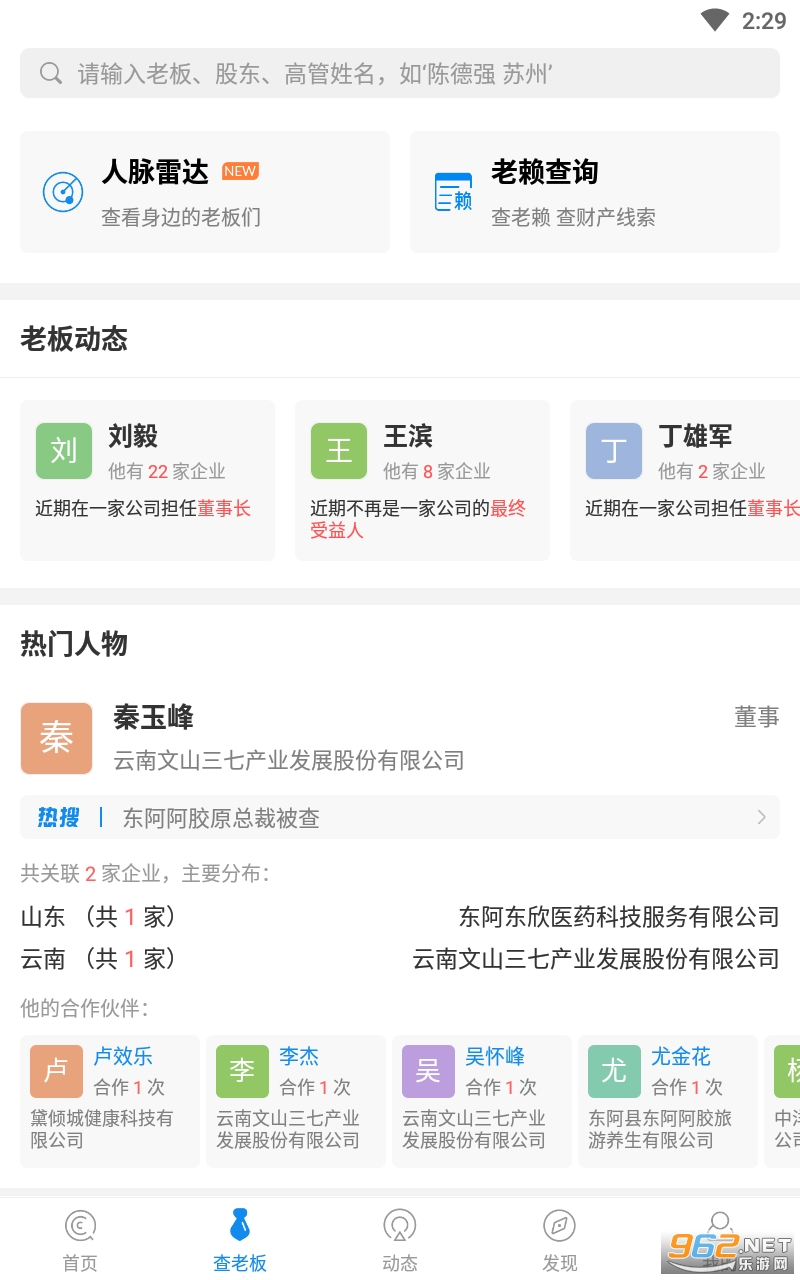Tap 秦玉峰's orange avatar
The width and height of the screenshot is (800, 1280).
tap(57, 739)
